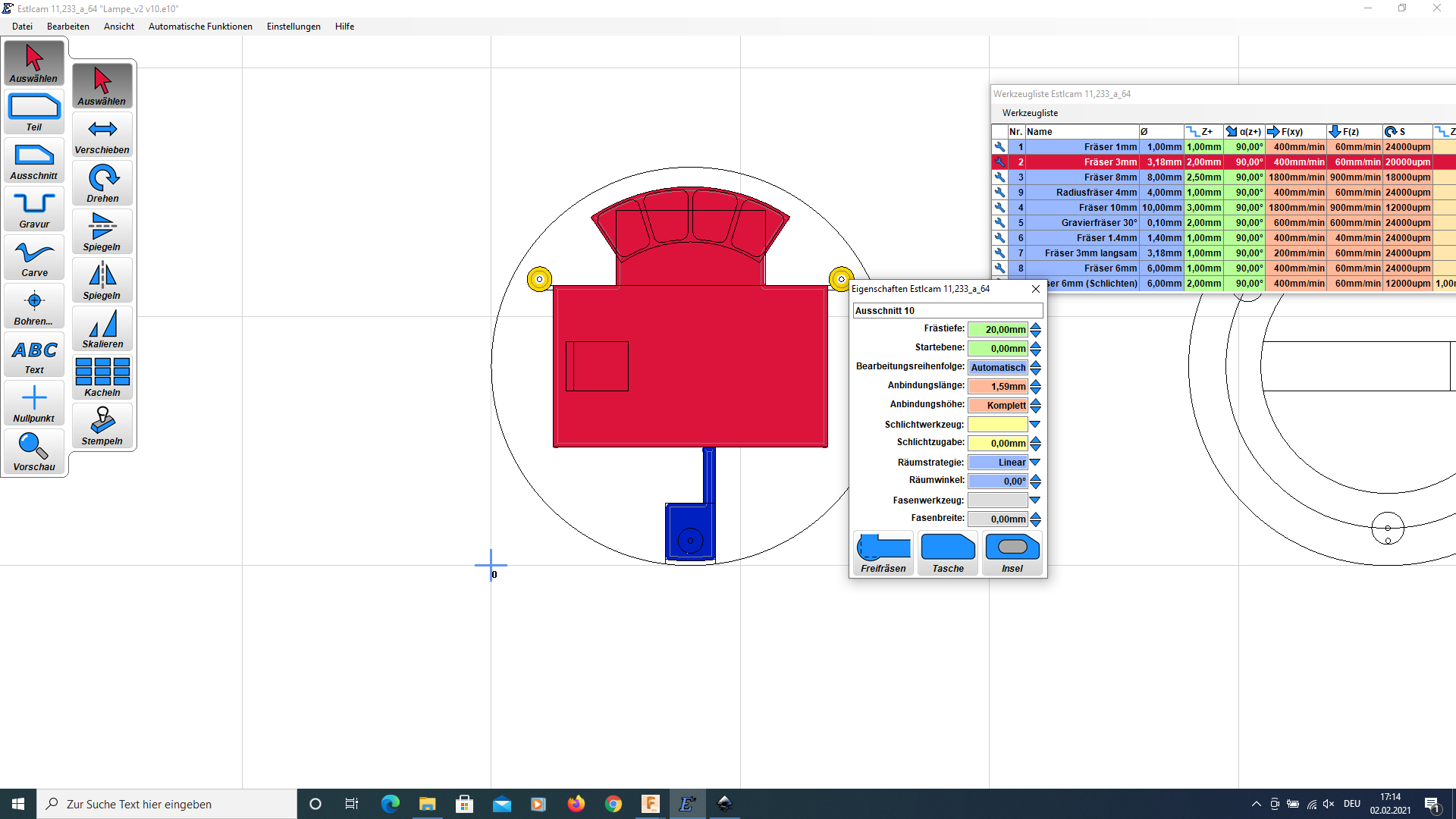
Task: Select the Teil tool
Action: [34, 111]
